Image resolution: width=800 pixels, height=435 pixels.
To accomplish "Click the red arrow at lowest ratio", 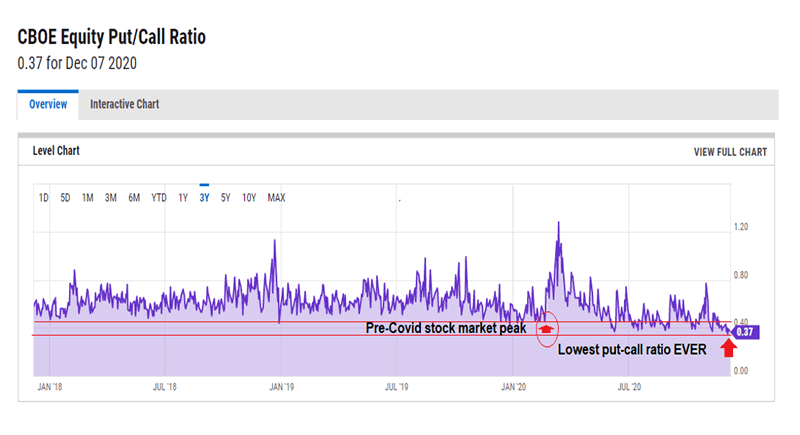I will (728, 347).
